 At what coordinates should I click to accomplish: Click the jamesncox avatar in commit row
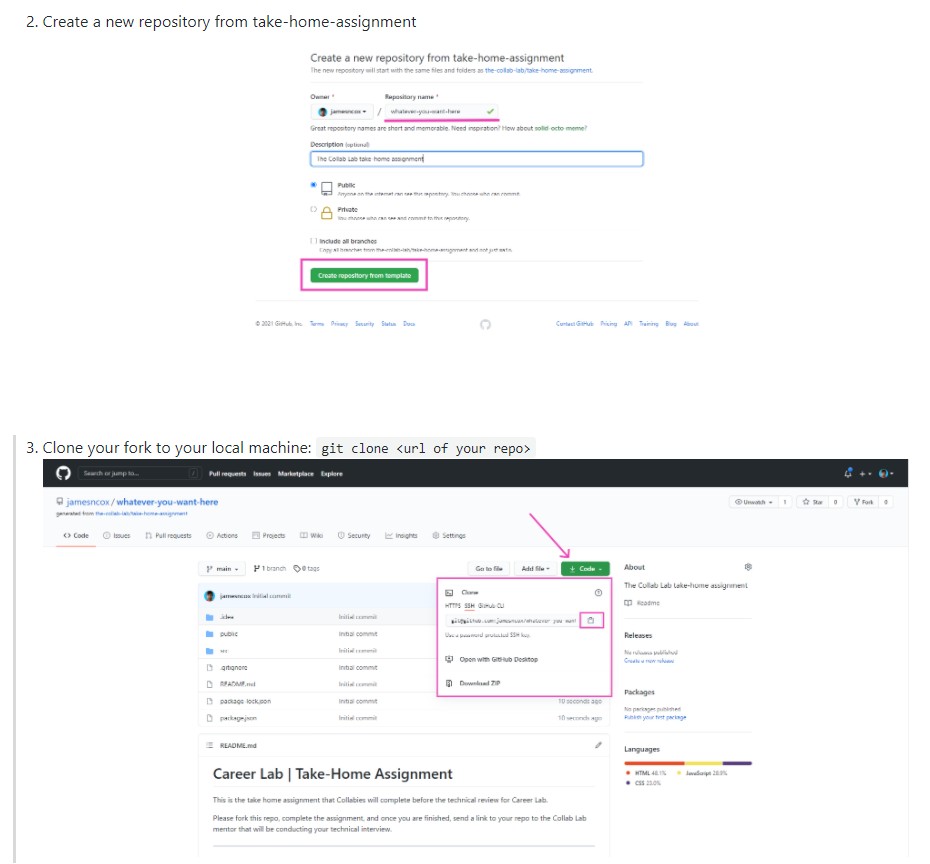(x=209, y=596)
